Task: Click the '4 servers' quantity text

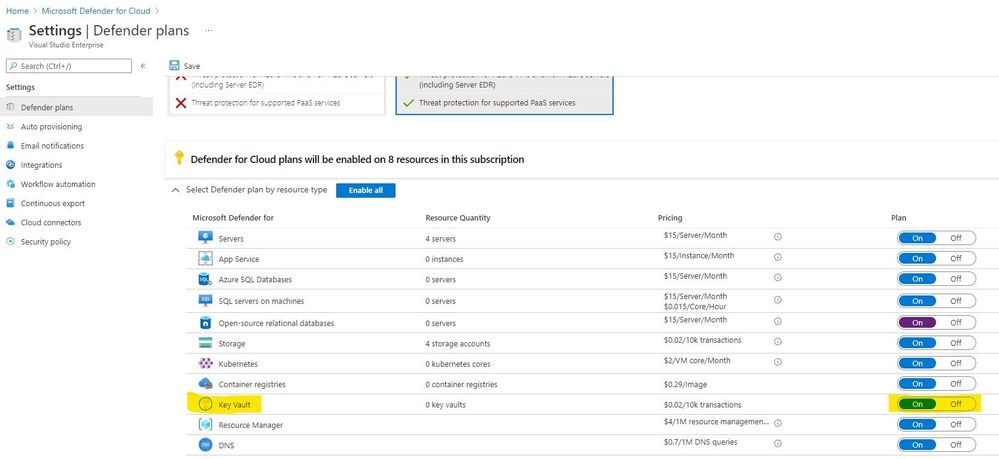Action: (x=440, y=239)
